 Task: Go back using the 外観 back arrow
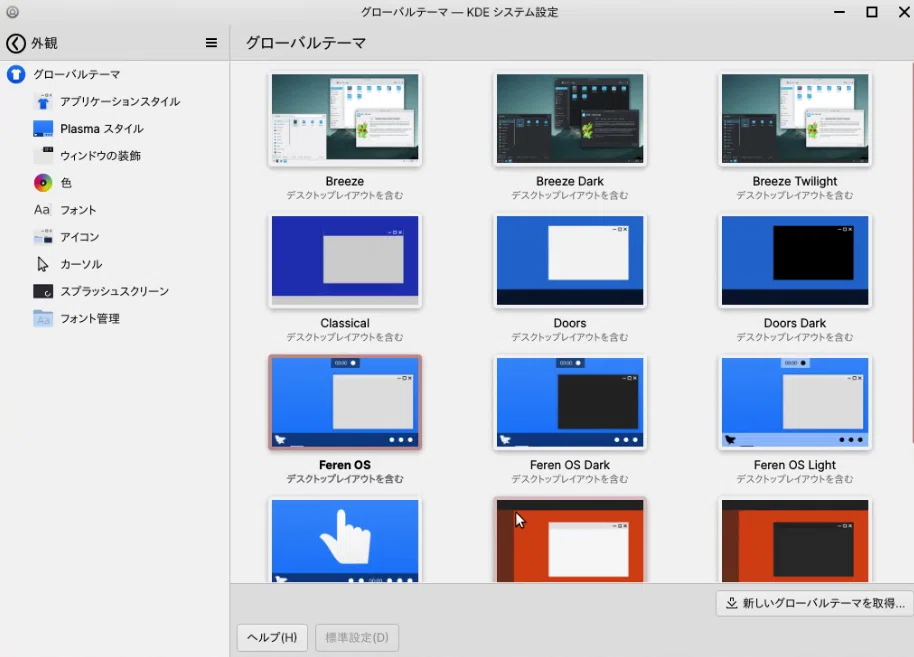16,43
